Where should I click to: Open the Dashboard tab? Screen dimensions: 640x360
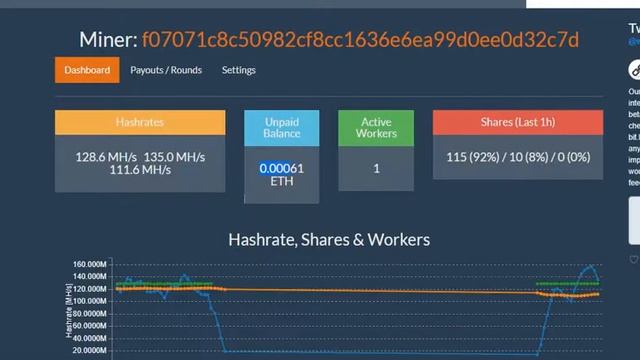tap(87, 70)
